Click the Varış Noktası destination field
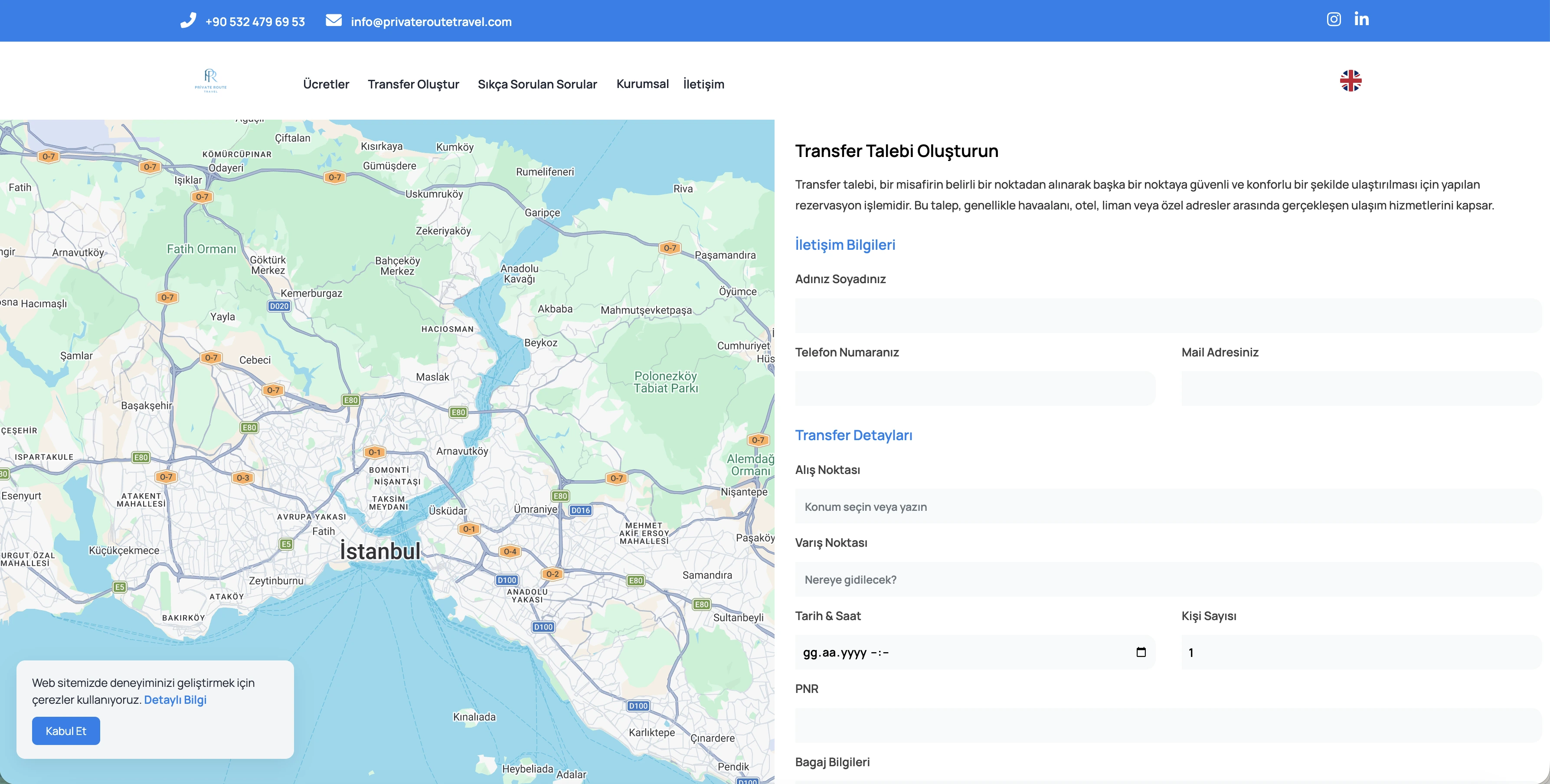 (1167, 580)
